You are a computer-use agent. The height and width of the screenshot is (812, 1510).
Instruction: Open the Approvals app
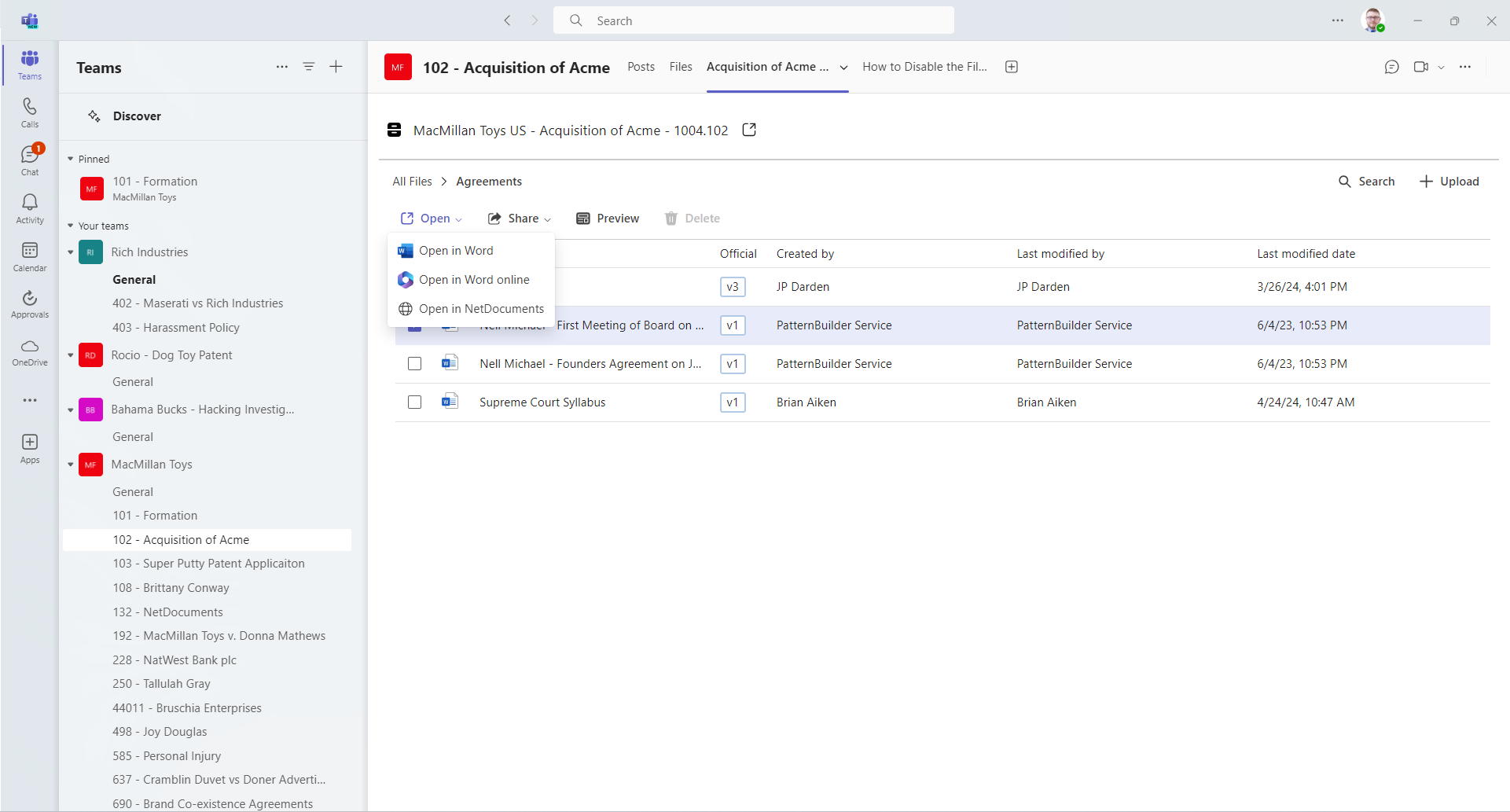(29, 303)
